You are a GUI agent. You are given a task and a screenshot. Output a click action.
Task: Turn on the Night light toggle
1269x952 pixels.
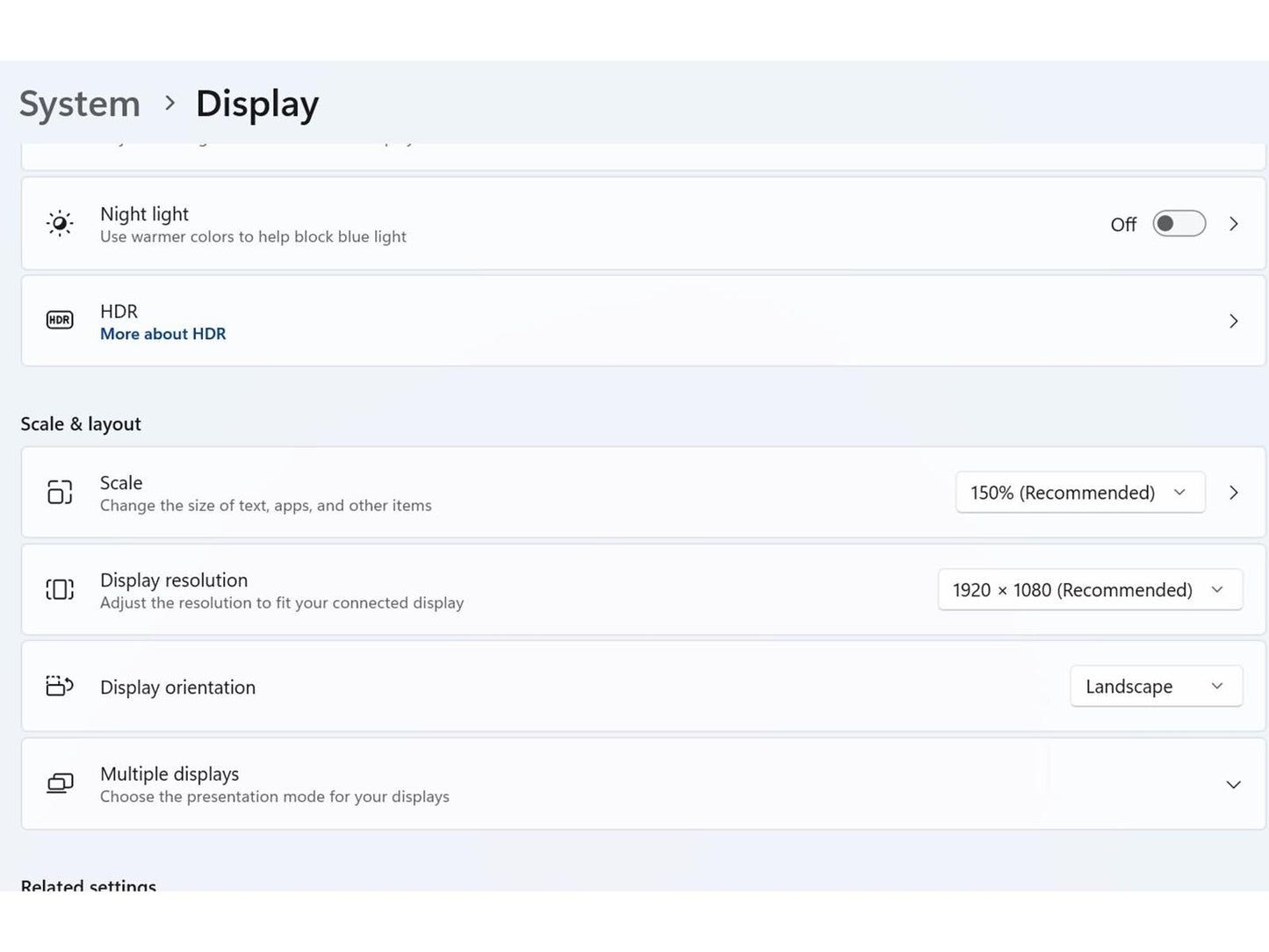pos(1179,224)
